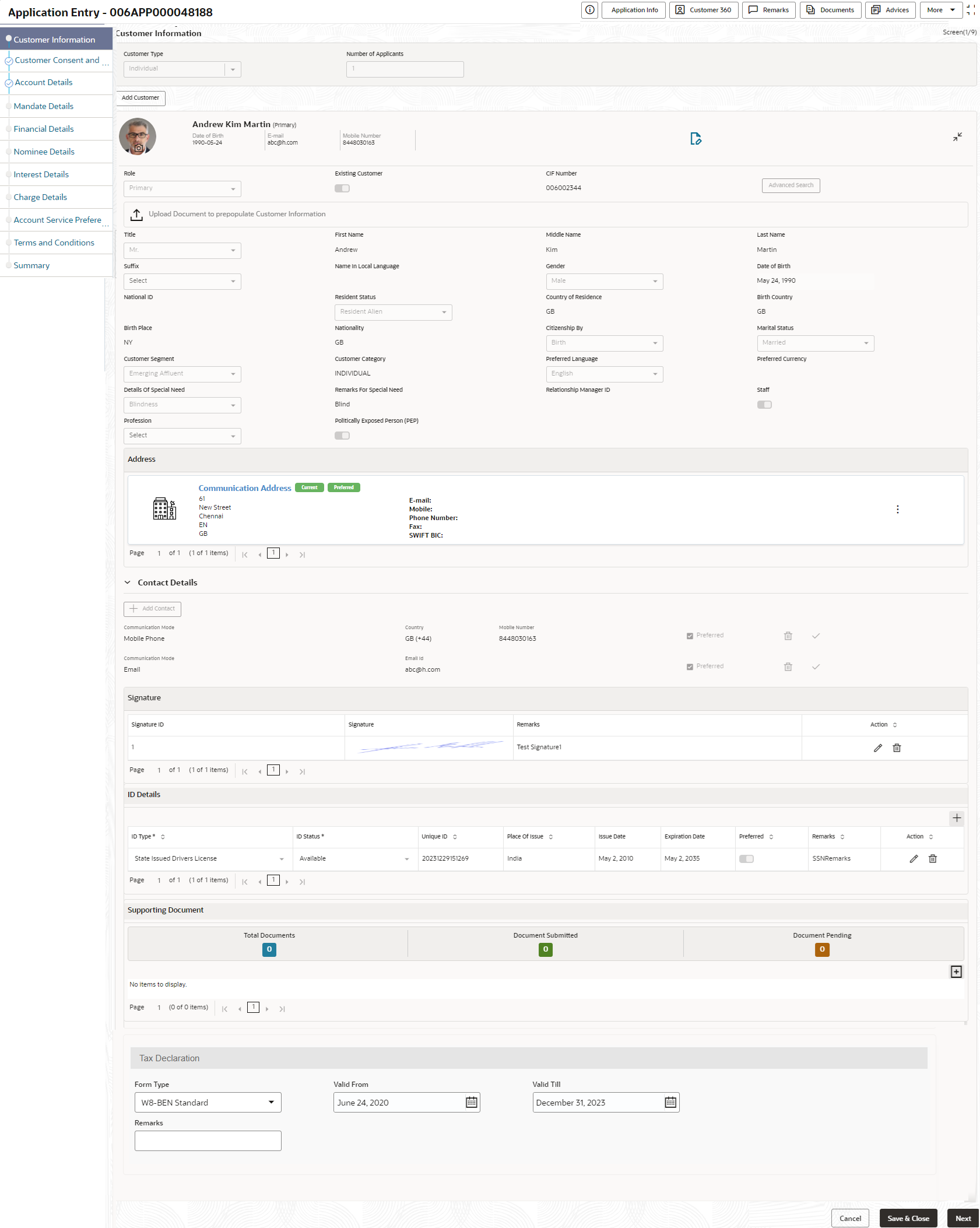The image size is (980, 1228).
Task: Click the Number of Applicants field
Action: (405, 69)
